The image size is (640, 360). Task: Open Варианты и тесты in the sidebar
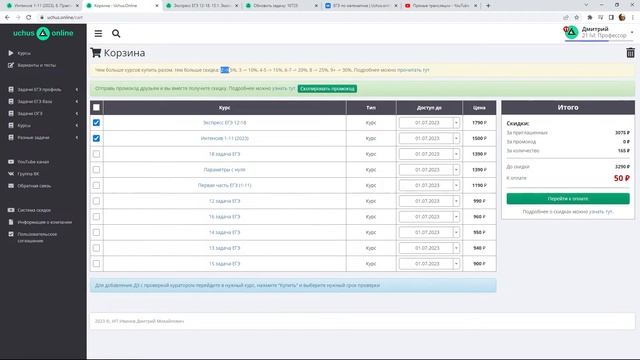click(36, 65)
